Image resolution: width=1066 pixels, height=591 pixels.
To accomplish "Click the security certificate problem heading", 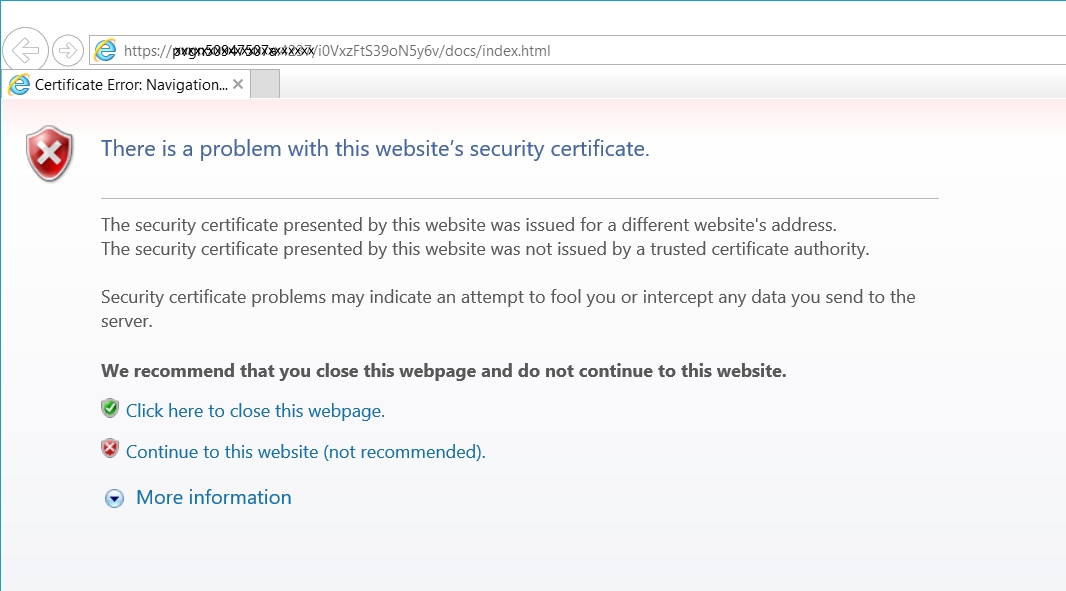I will click(375, 148).
